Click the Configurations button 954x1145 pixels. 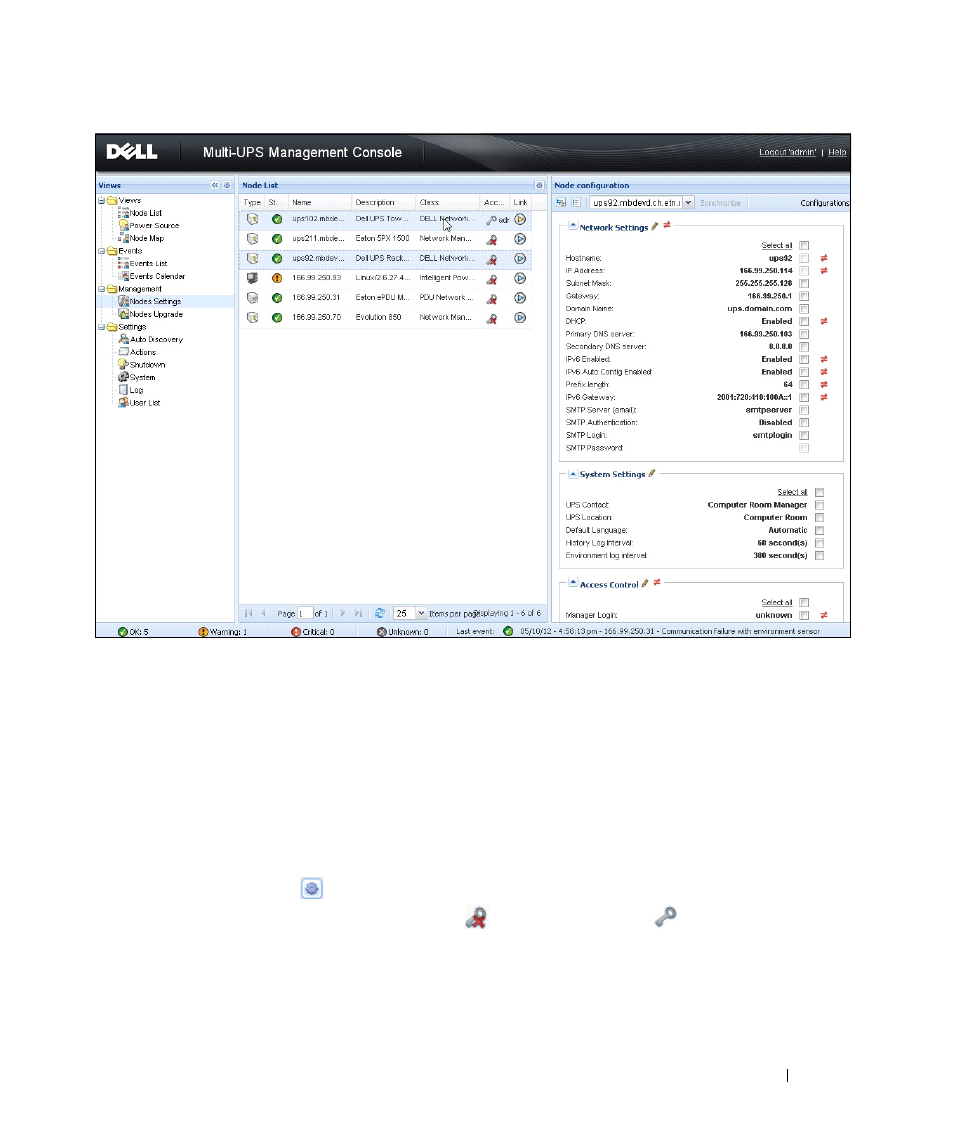pyautogui.click(x=825, y=203)
